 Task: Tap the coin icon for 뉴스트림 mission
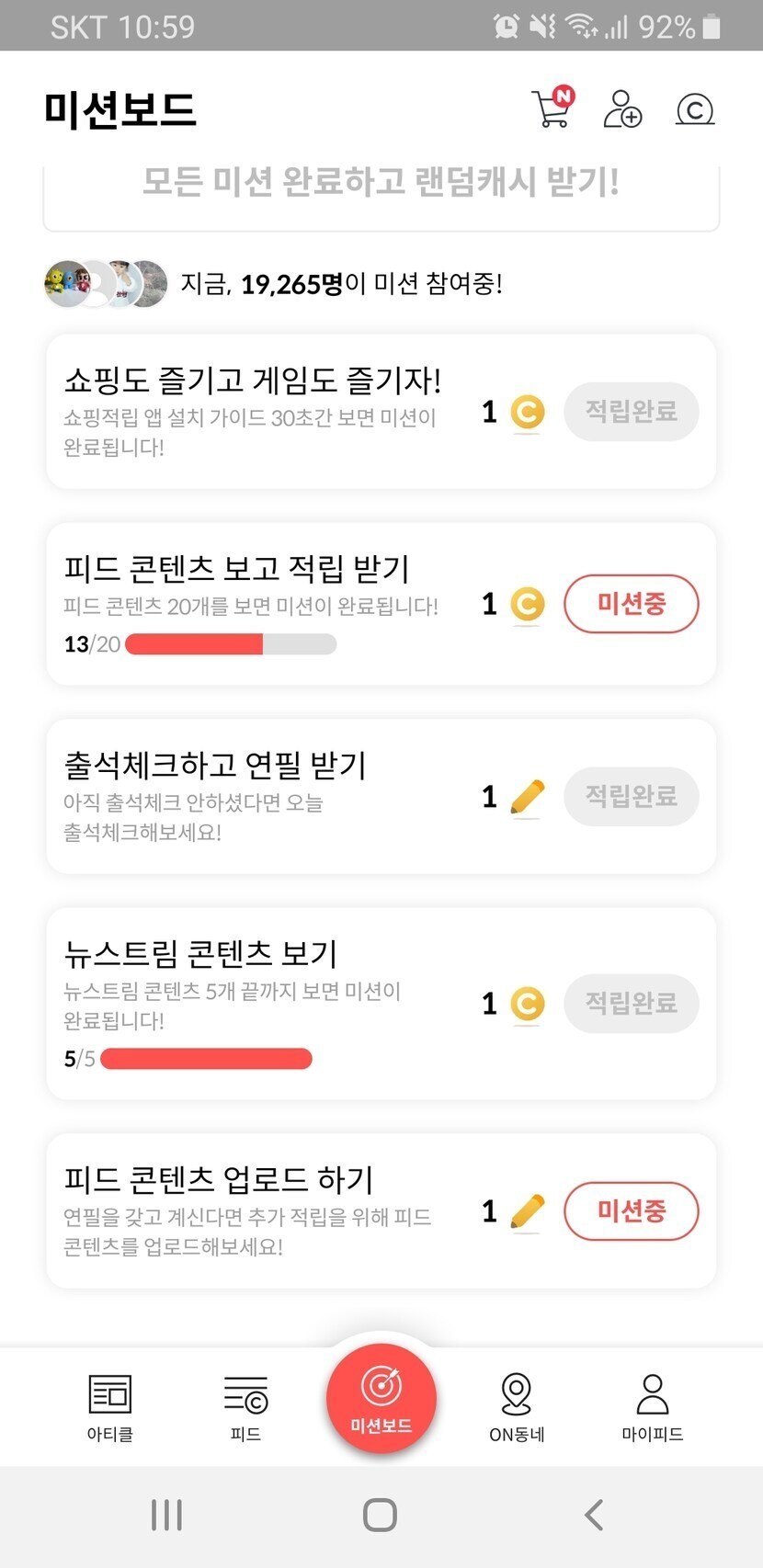527,1004
